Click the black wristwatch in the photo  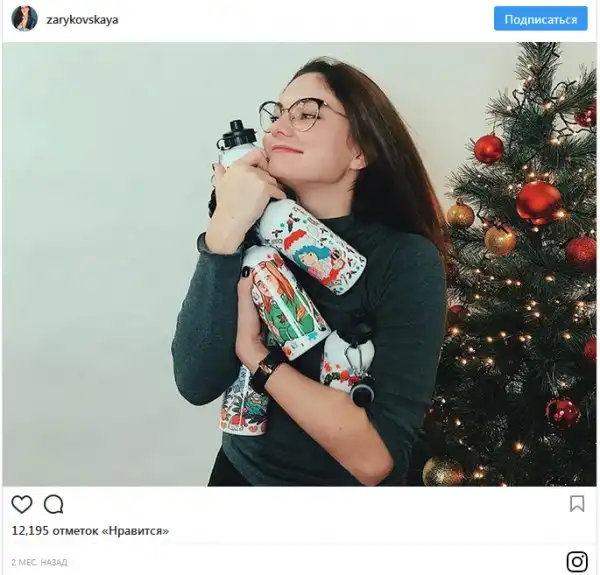[268, 371]
